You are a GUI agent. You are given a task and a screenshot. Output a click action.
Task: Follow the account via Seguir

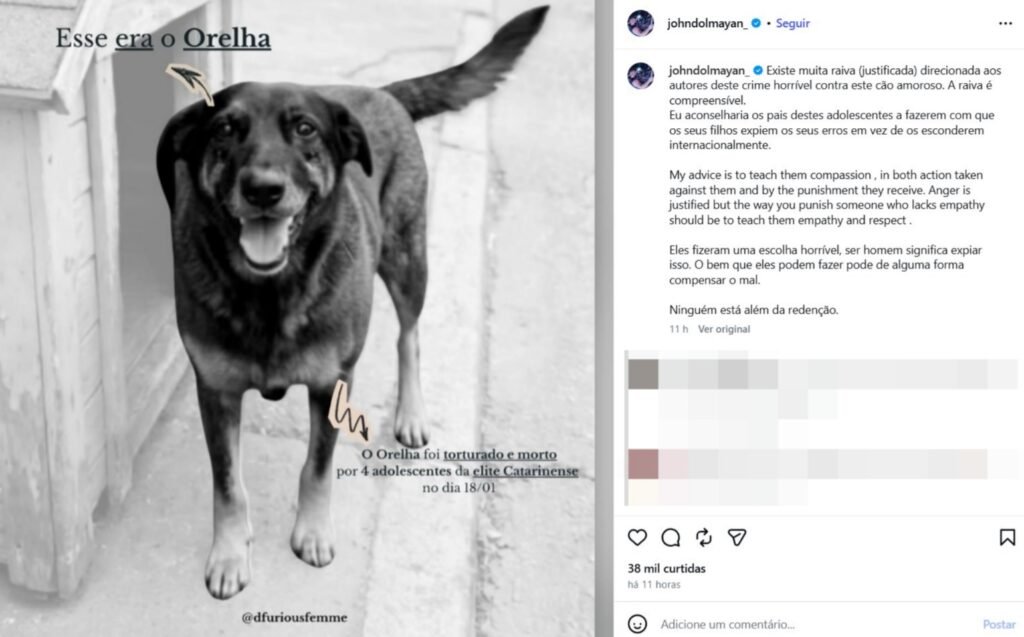coord(792,23)
